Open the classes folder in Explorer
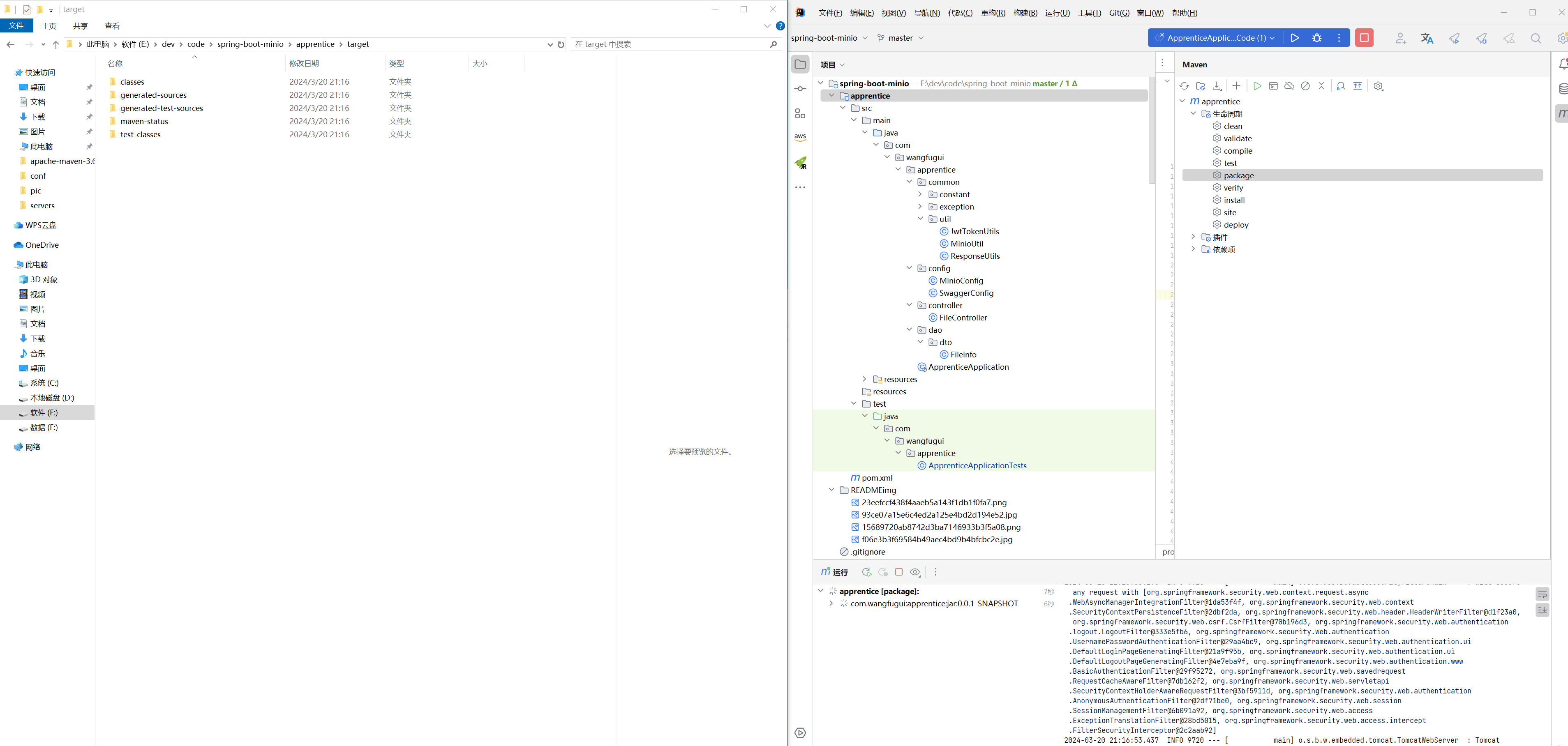Screen dimensions: 1568x746 tap(132, 82)
